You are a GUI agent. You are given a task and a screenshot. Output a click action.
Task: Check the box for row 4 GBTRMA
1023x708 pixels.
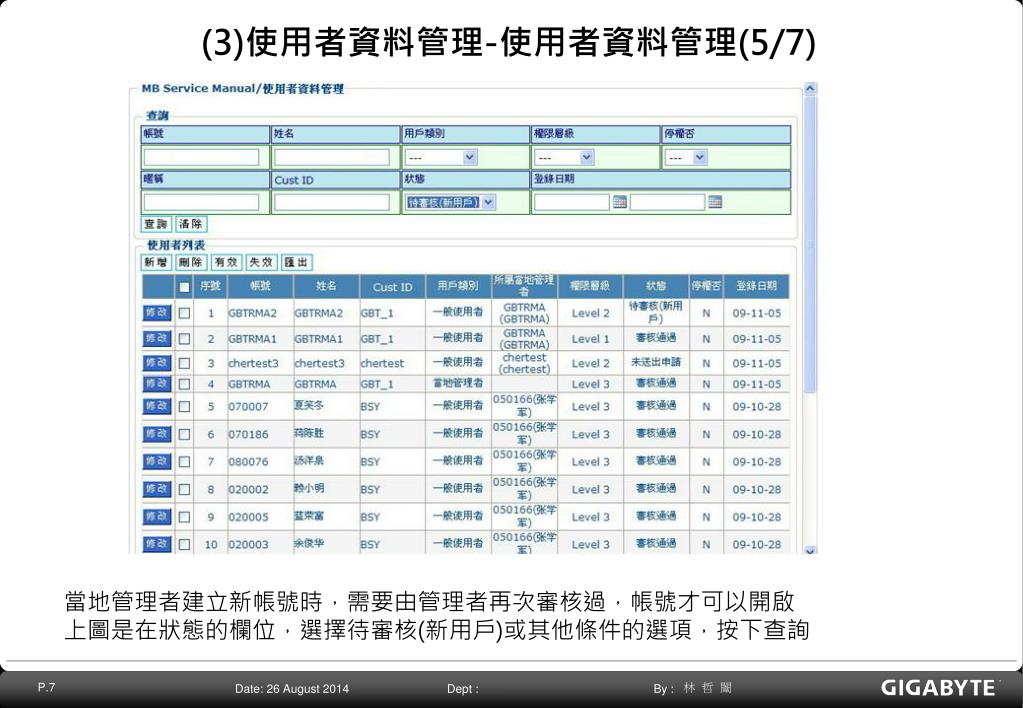tap(185, 384)
